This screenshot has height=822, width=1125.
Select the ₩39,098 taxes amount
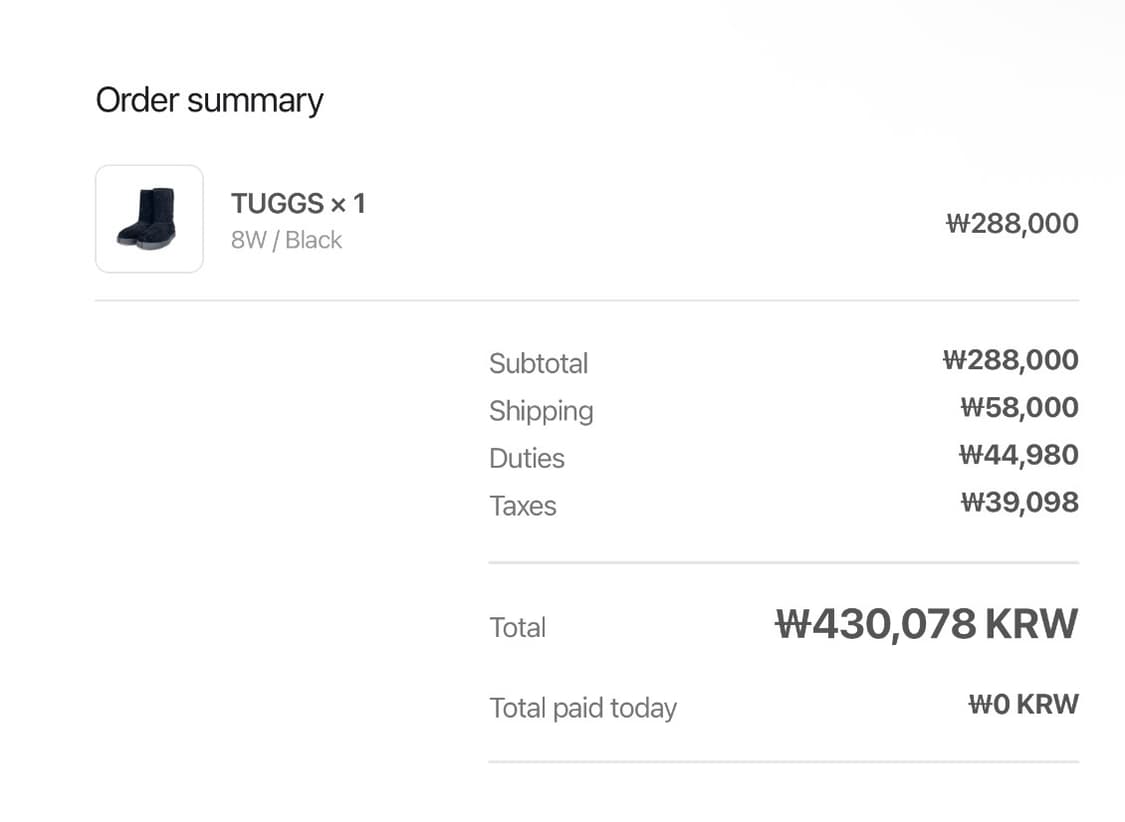tap(1019, 502)
